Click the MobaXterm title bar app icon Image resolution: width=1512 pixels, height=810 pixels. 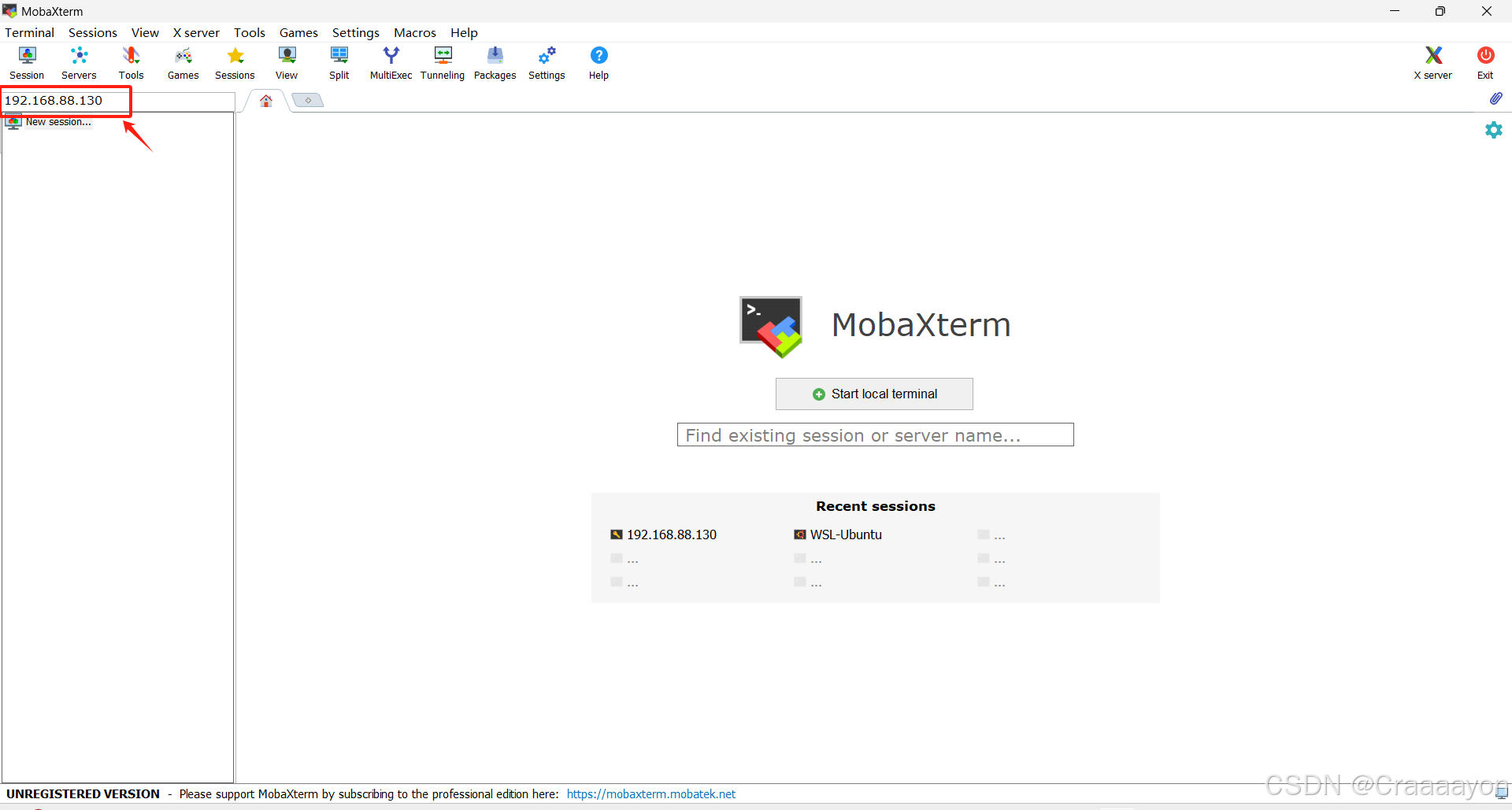click(9, 11)
